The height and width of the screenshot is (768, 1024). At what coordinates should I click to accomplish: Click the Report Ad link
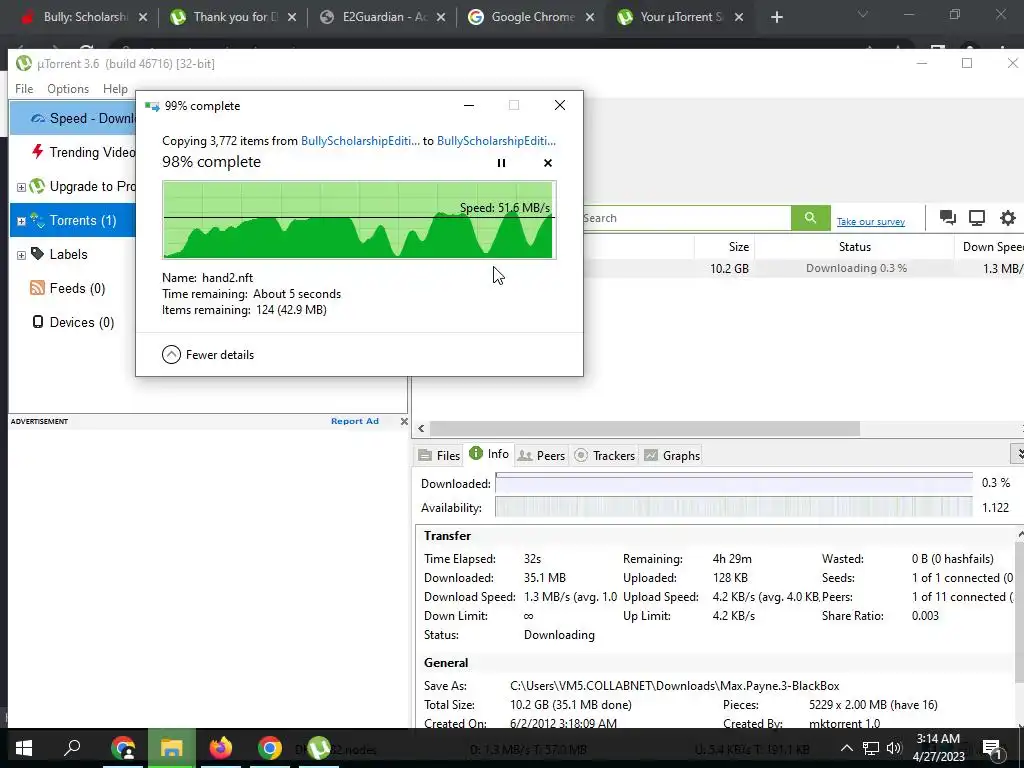[355, 421]
